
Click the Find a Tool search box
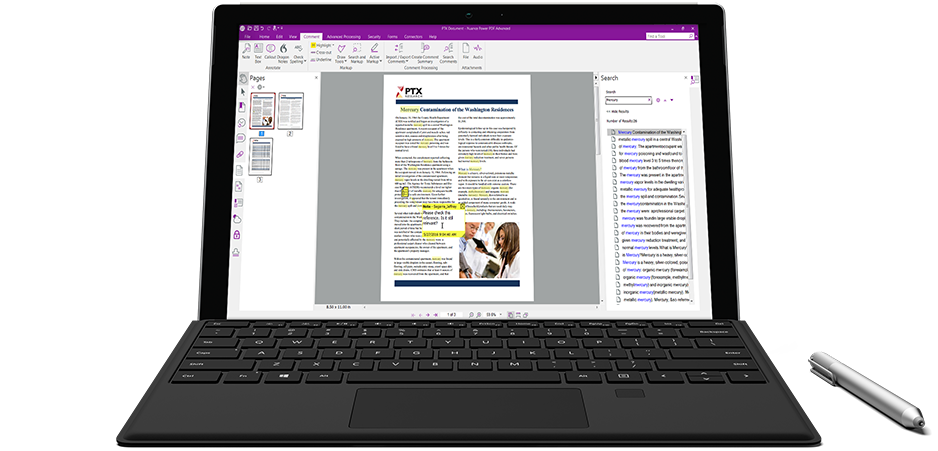tap(666, 36)
